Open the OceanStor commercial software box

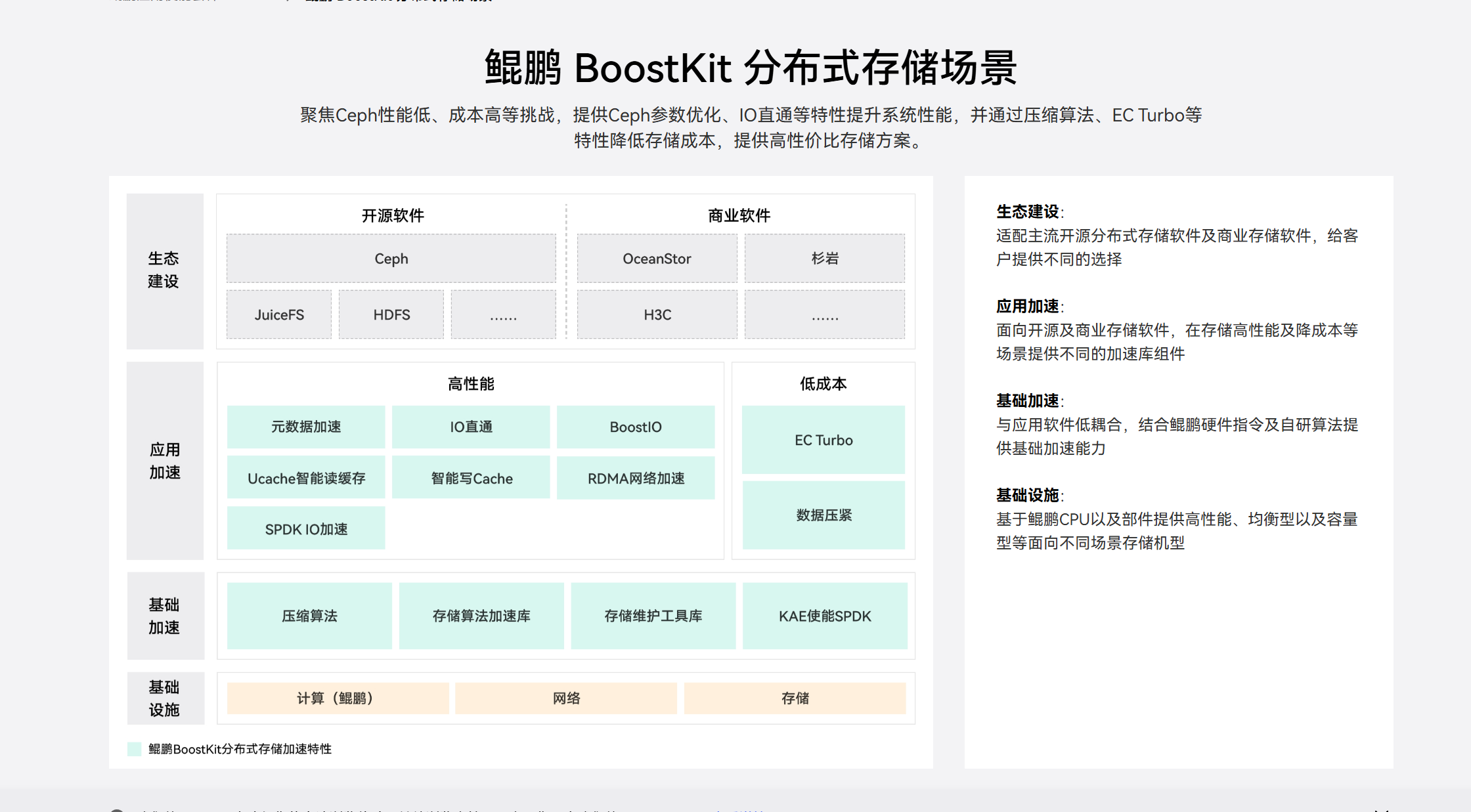point(657,259)
